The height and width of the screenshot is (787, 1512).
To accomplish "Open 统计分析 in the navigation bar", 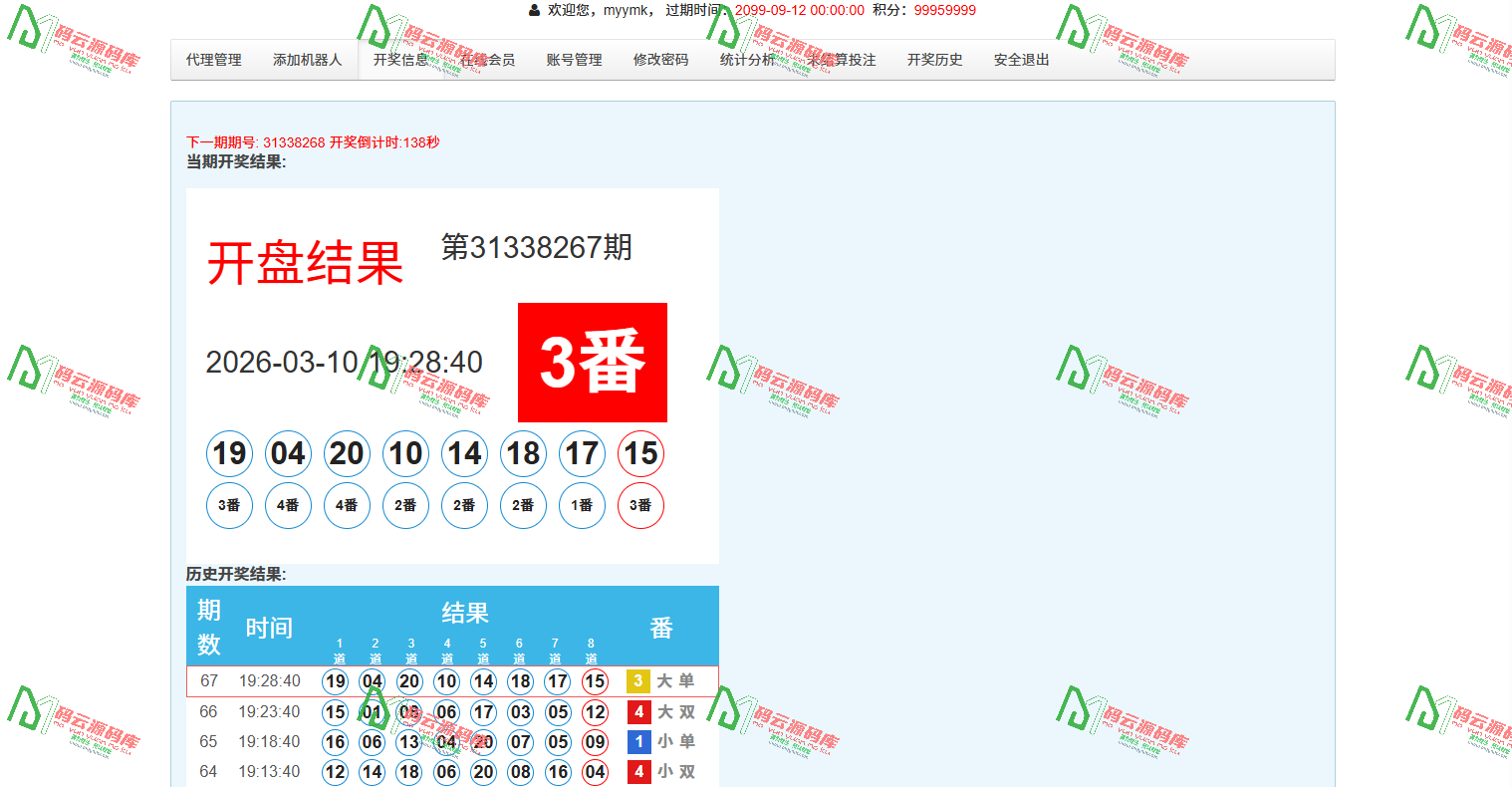I will click(747, 60).
